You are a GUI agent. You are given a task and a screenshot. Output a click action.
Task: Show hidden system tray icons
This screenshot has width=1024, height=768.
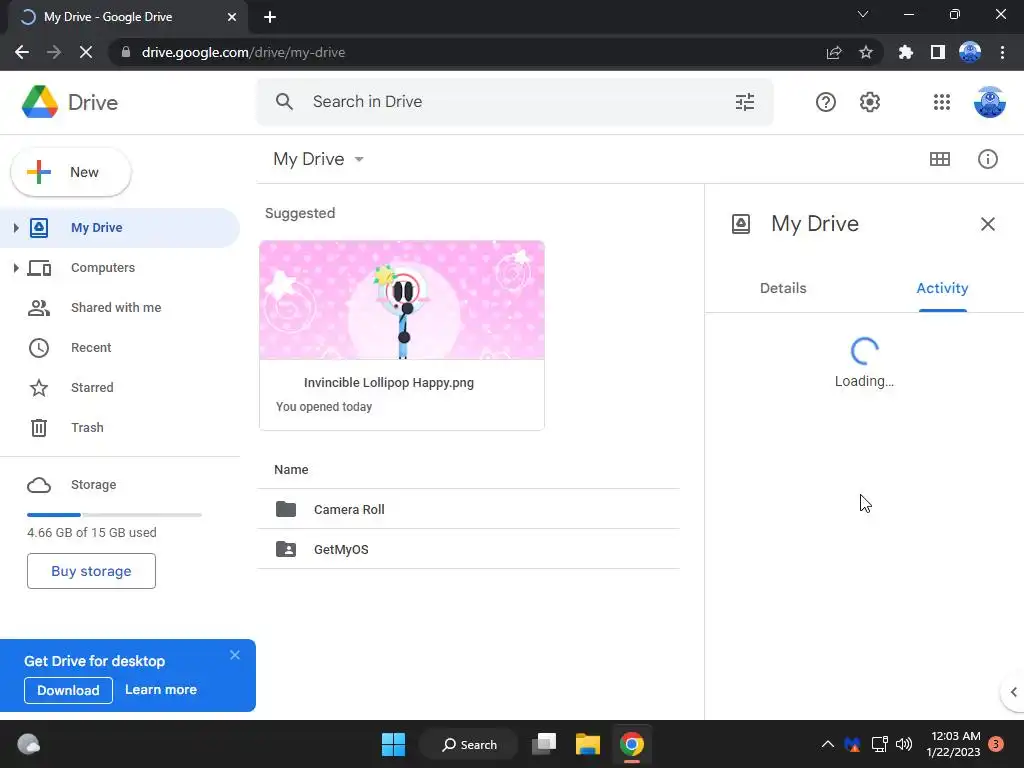(827, 744)
